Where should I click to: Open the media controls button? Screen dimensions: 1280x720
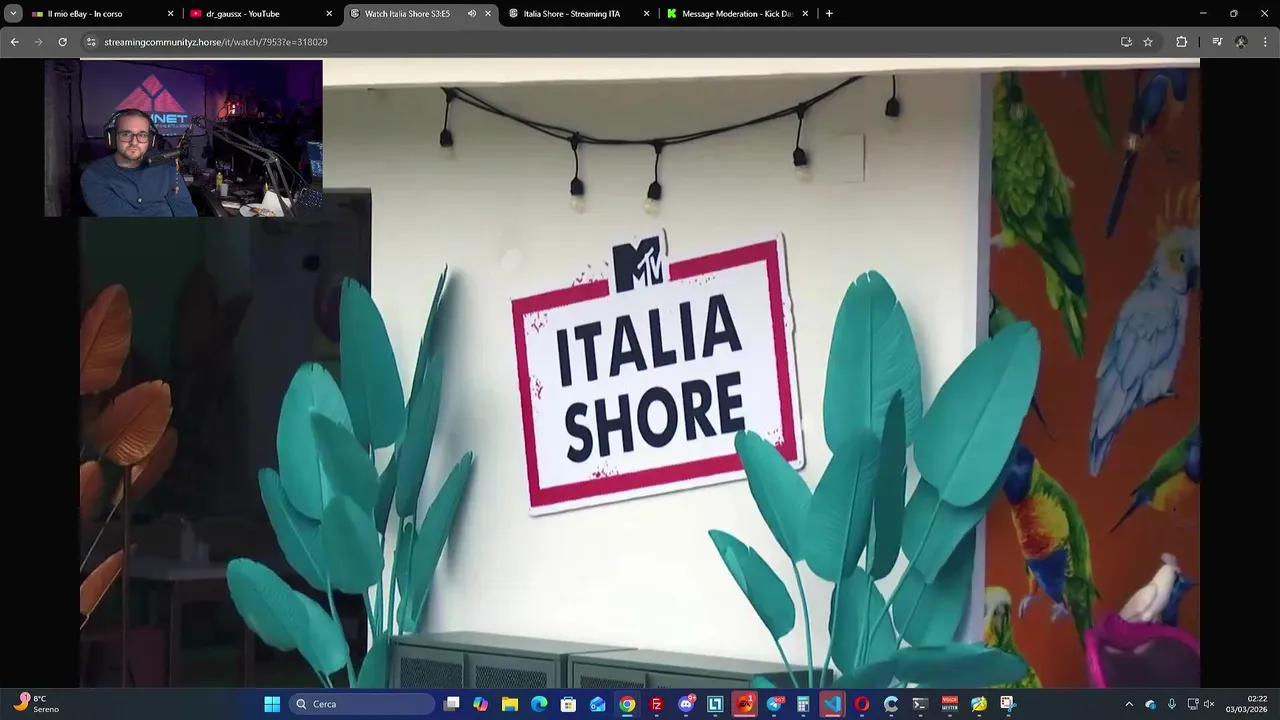(1217, 42)
